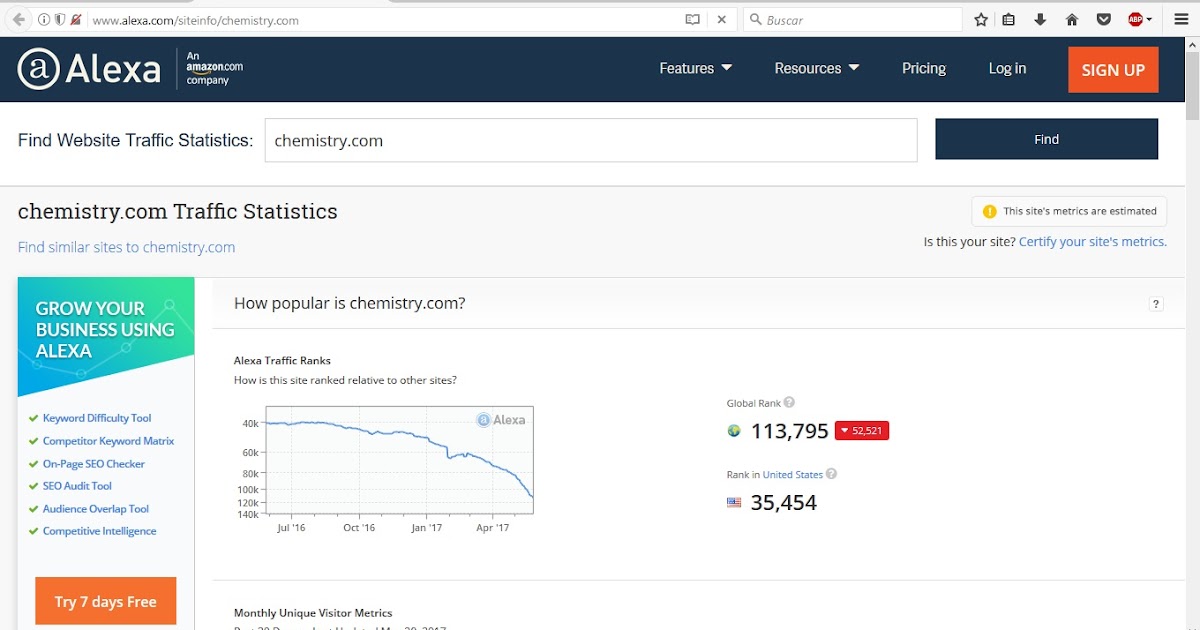Screen dimensions: 1200x630
Task: Click the Pocket icon in toolbar
Action: tap(1103, 19)
